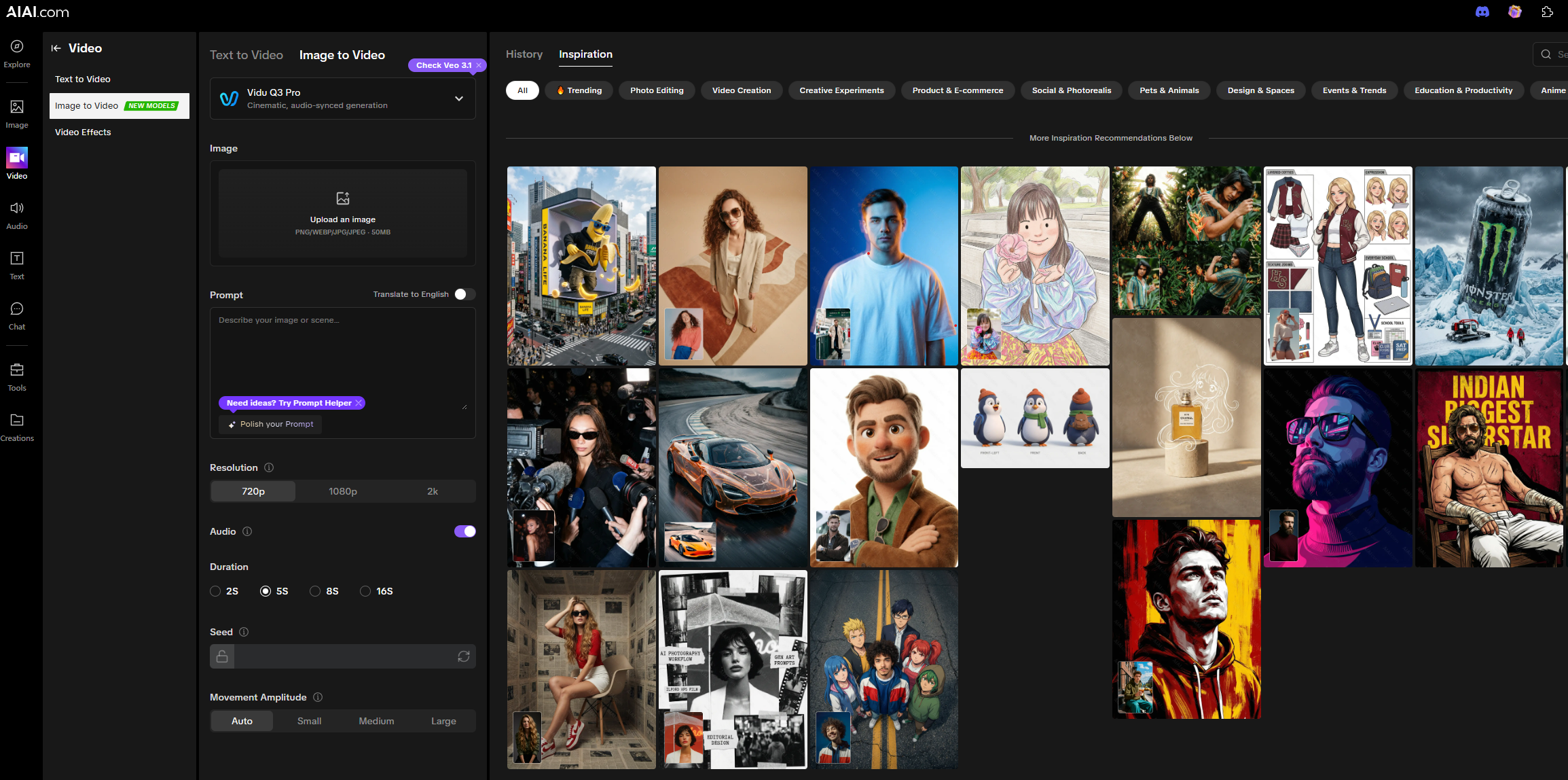Click the seed refresh icon
Viewport: 1568px width, 780px height.
(464, 656)
